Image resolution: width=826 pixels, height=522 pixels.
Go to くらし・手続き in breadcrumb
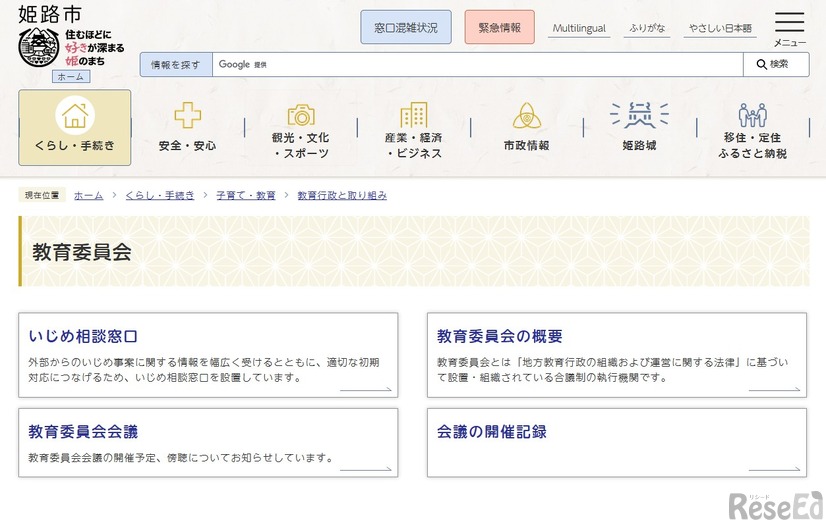coord(160,195)
